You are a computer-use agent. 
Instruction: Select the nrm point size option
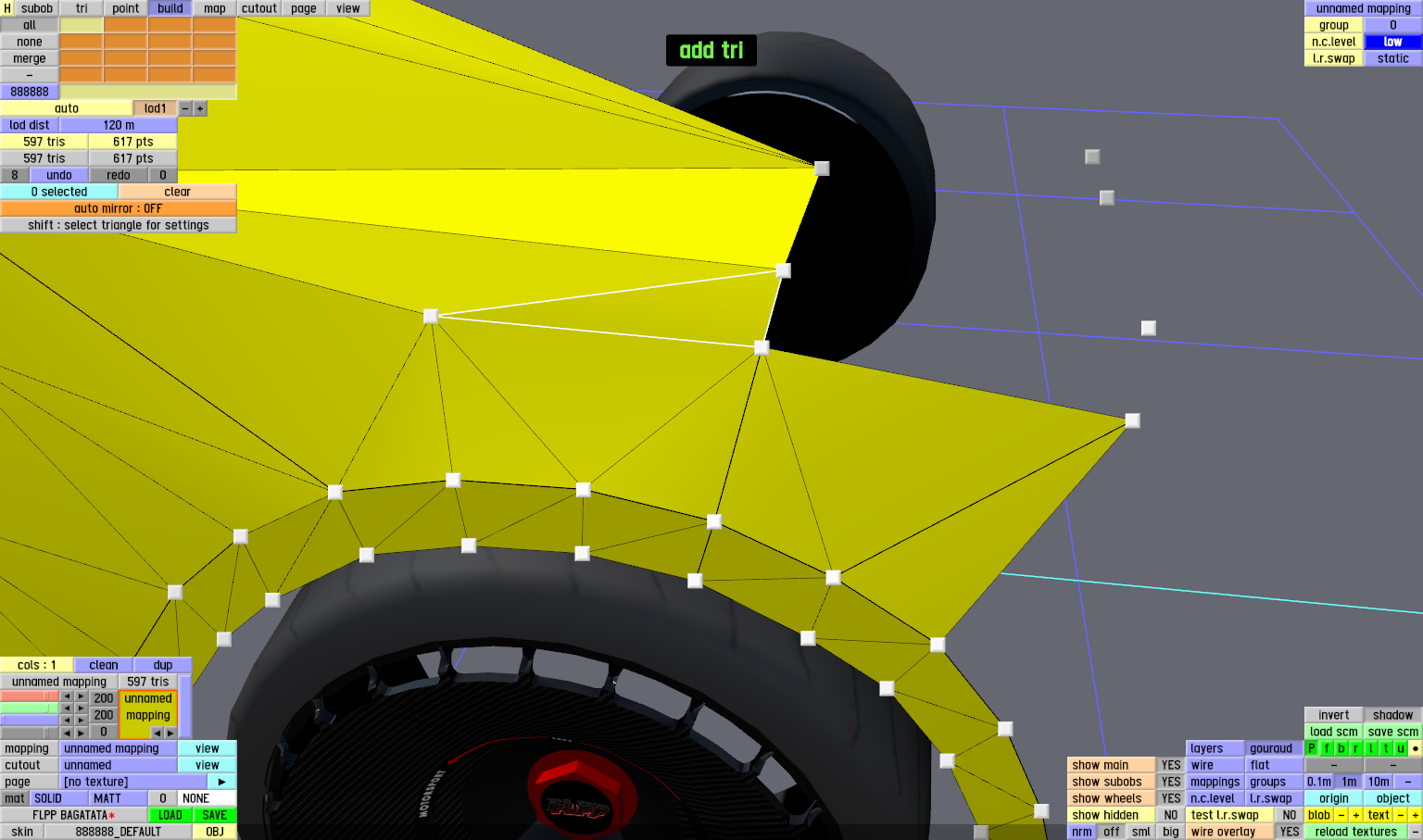tap(1082, 832)
